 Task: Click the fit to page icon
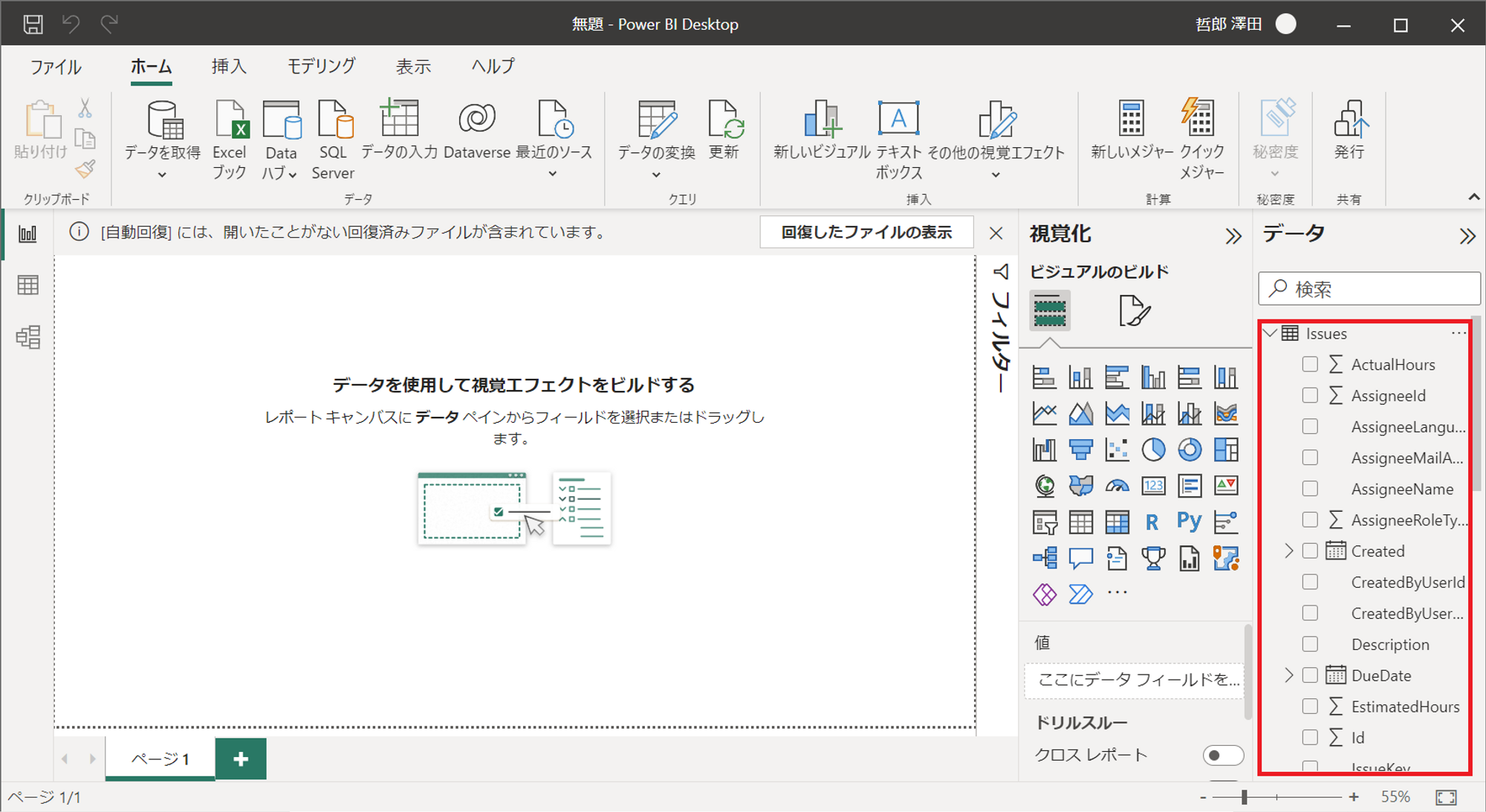[1446, 797]
